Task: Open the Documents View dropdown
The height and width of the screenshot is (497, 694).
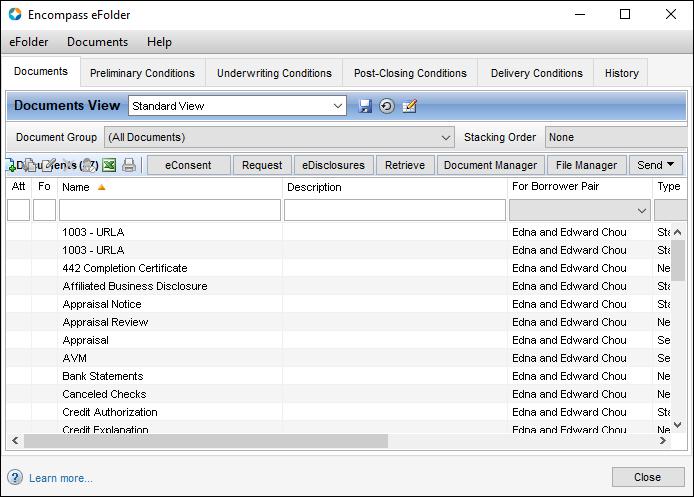Action: pyautogui.click(x=338, y=106)
